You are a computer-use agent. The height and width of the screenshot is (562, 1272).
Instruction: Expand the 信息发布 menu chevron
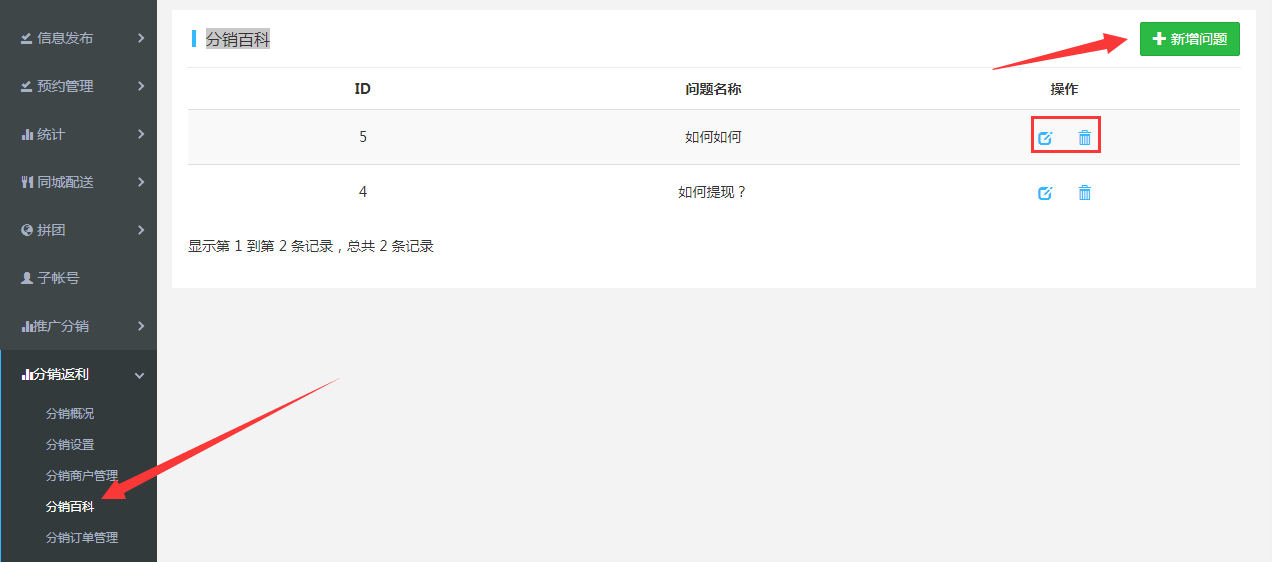141,38
